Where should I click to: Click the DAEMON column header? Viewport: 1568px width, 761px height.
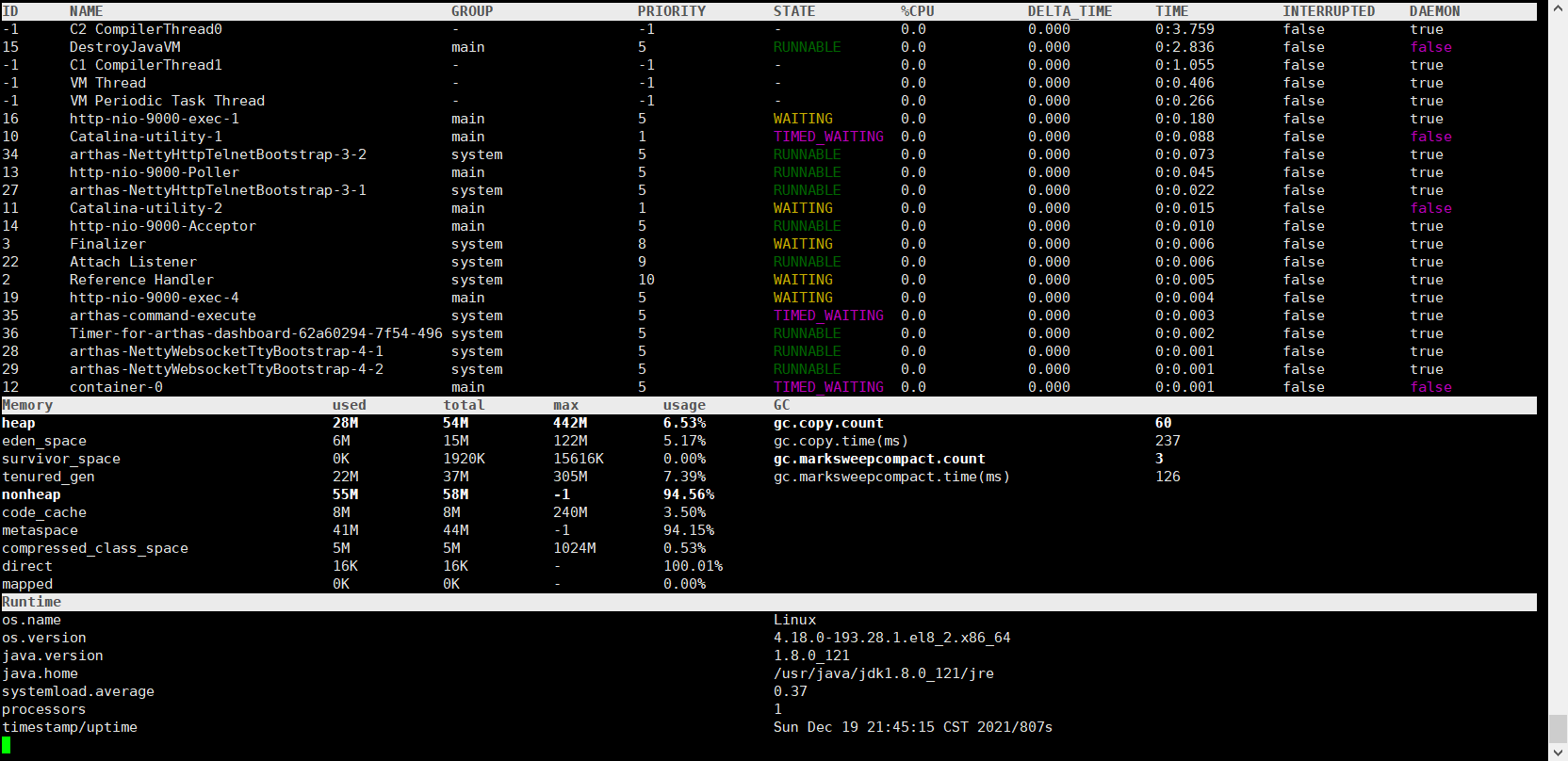click(x=1435, y=11)
